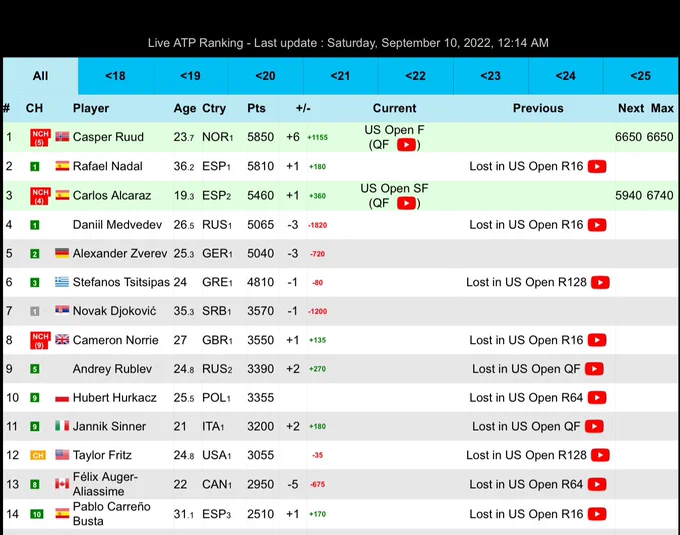Select the All tab
680x535 pixels.
(40, 76)
